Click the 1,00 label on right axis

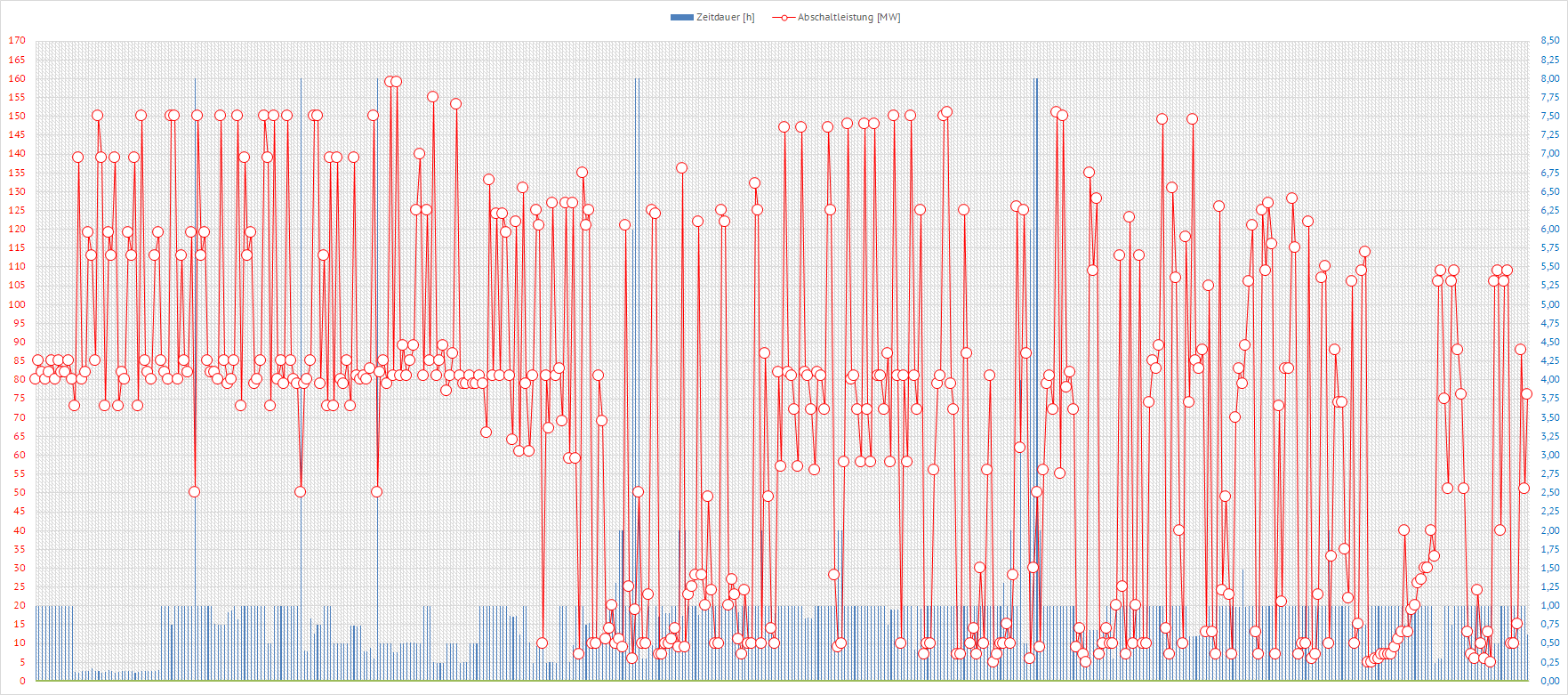tap(1549, 606)
